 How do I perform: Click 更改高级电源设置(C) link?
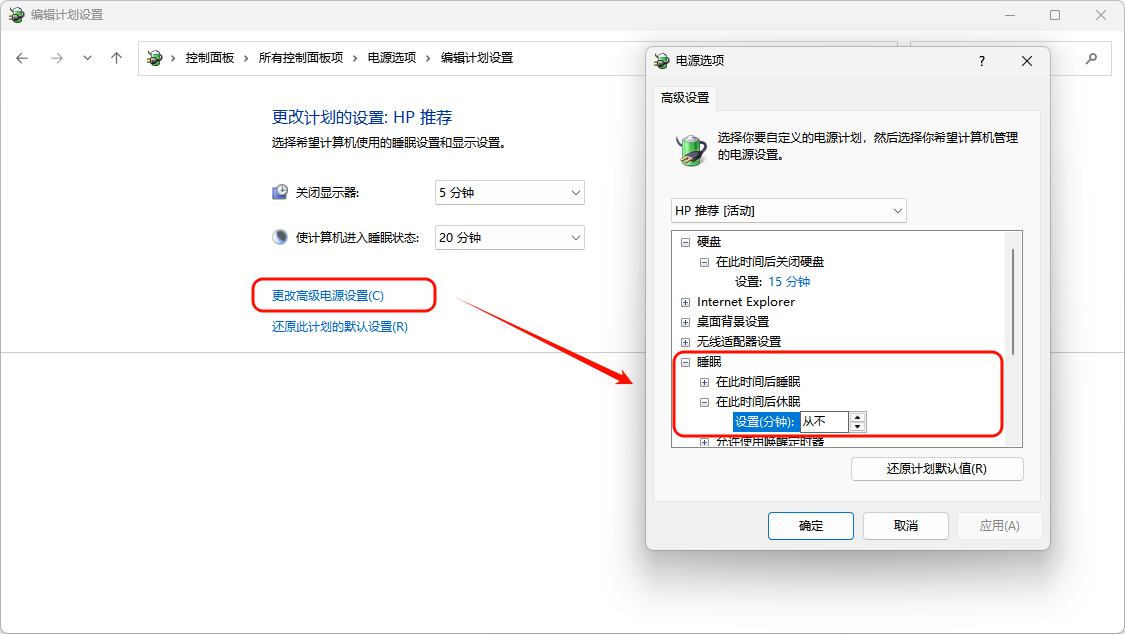(328, 295)
